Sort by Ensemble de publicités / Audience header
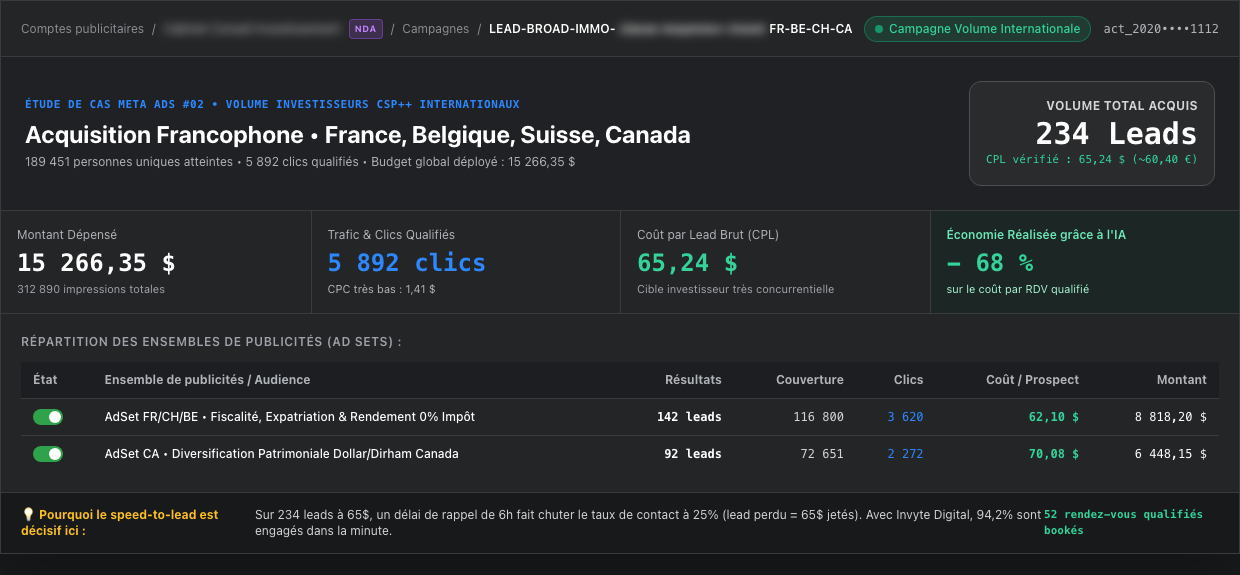 tap(207, 380)
